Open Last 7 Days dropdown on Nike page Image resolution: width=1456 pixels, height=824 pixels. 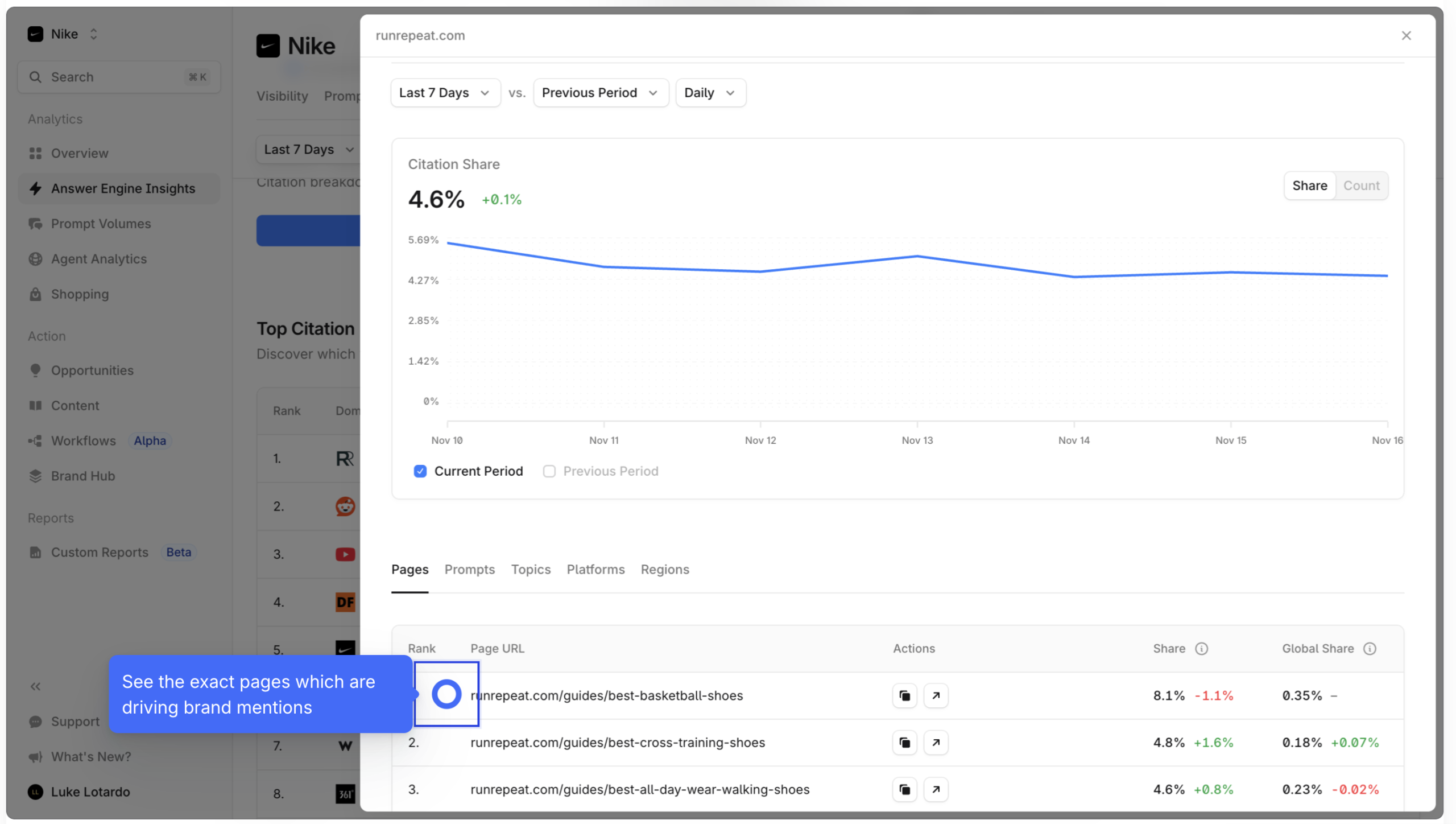click(x=309, y=150)
